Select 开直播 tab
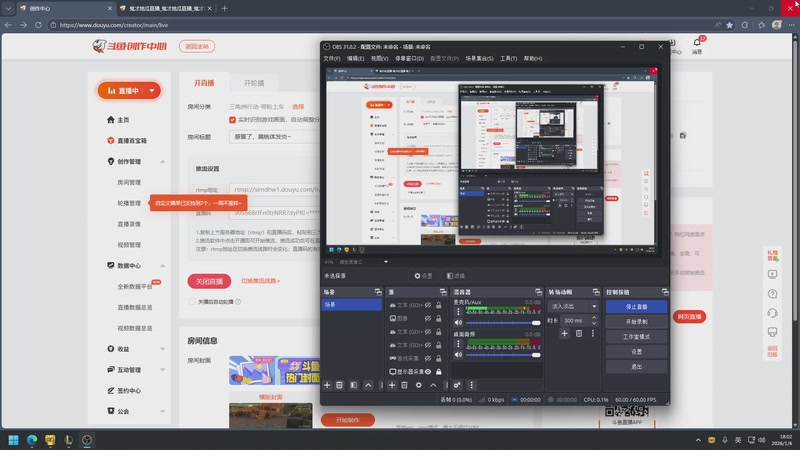 click(x=204, y=83)
